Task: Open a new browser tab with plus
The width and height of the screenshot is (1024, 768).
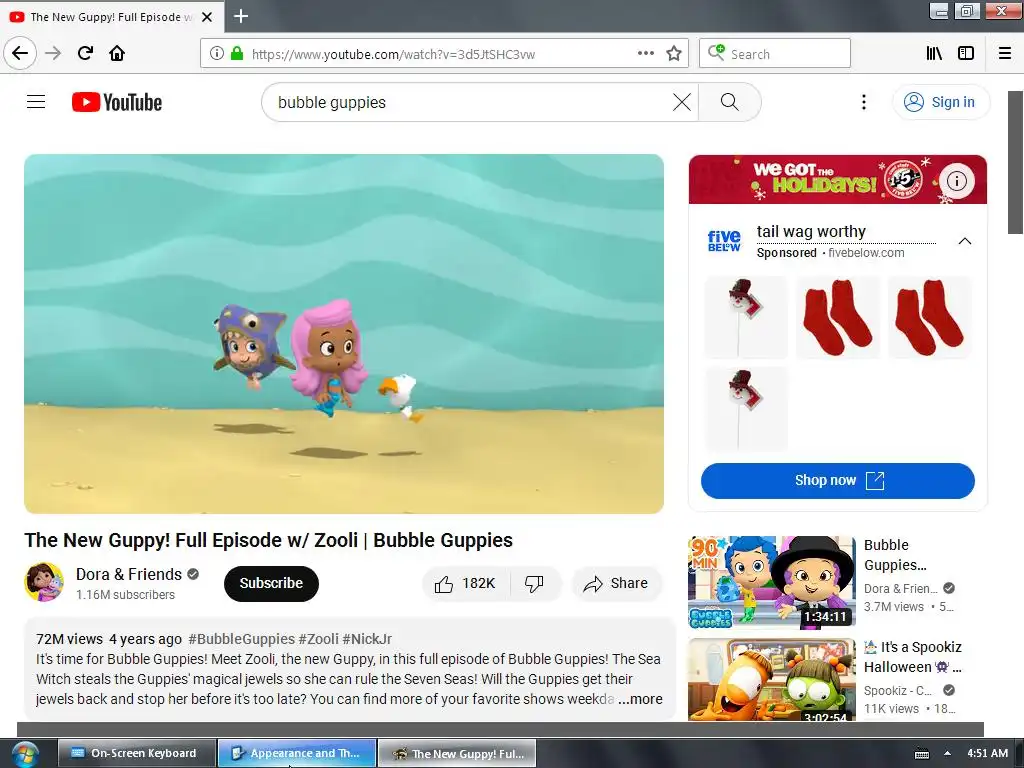Action: (241, 16)
